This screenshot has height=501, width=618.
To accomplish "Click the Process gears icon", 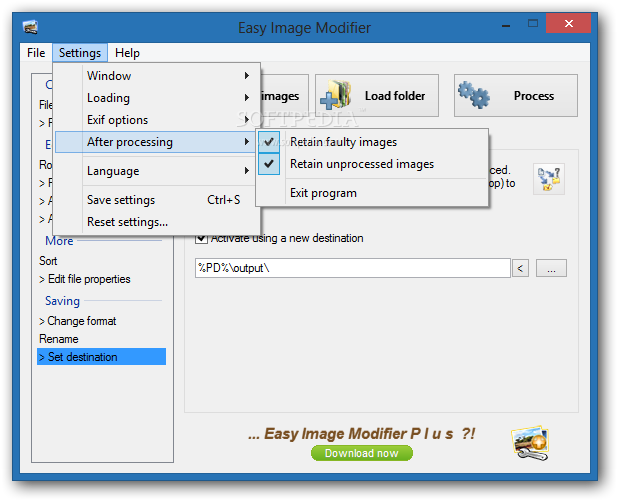I will click(474, 95).
